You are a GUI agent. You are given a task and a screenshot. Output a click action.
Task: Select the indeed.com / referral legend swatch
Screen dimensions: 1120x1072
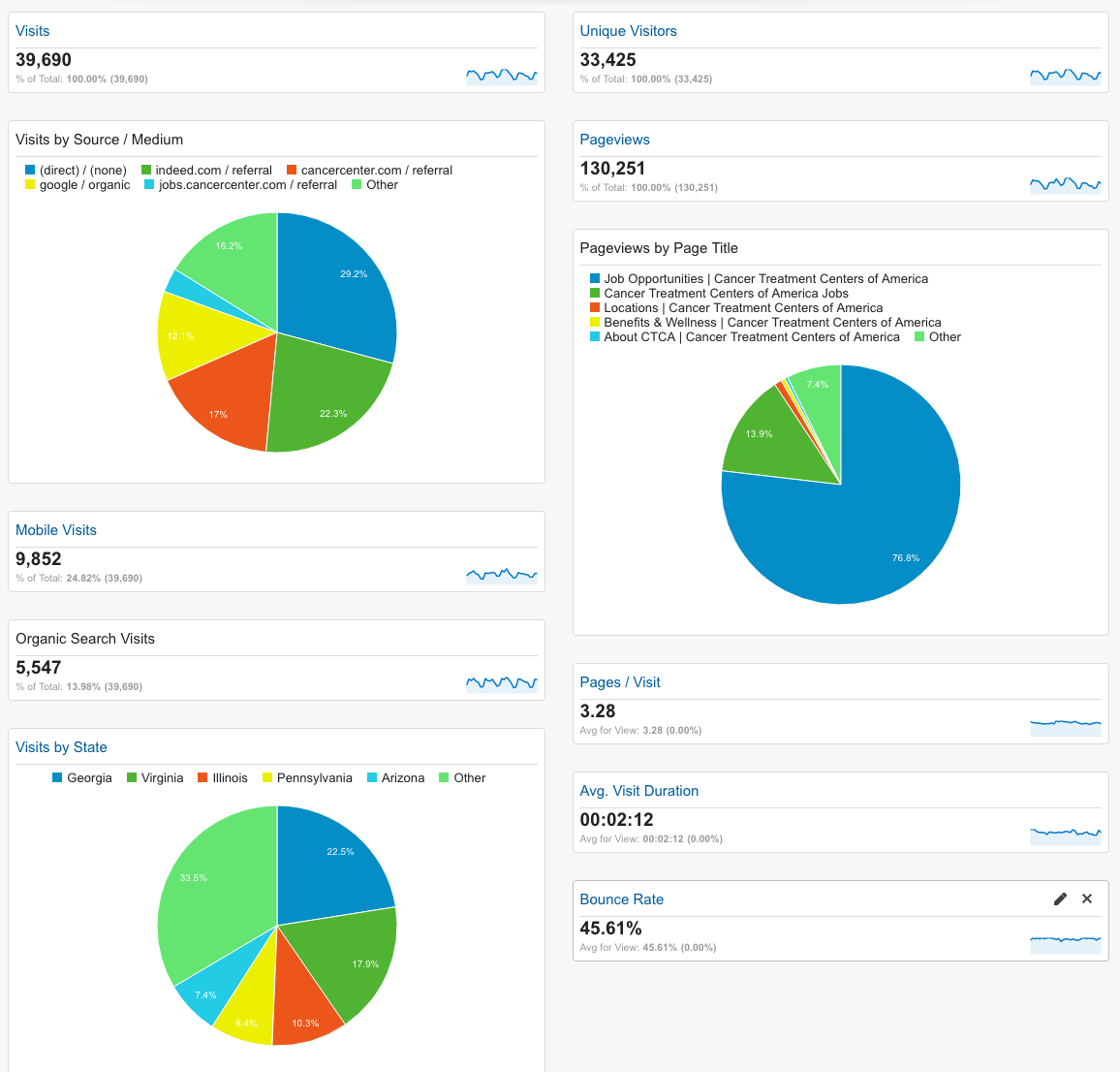coord(146,171)
